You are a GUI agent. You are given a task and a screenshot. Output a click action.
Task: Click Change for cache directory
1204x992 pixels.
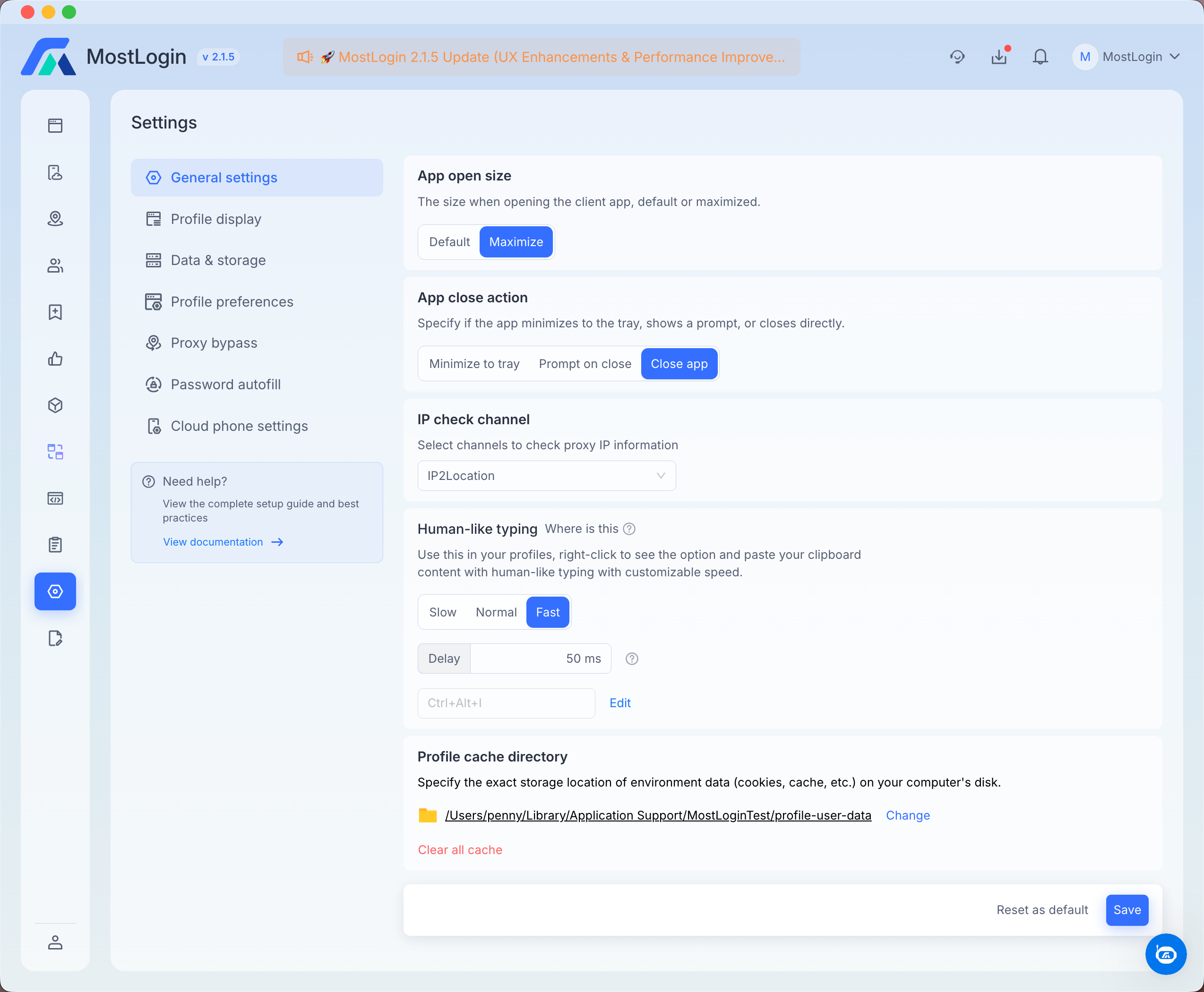point(908,815)
